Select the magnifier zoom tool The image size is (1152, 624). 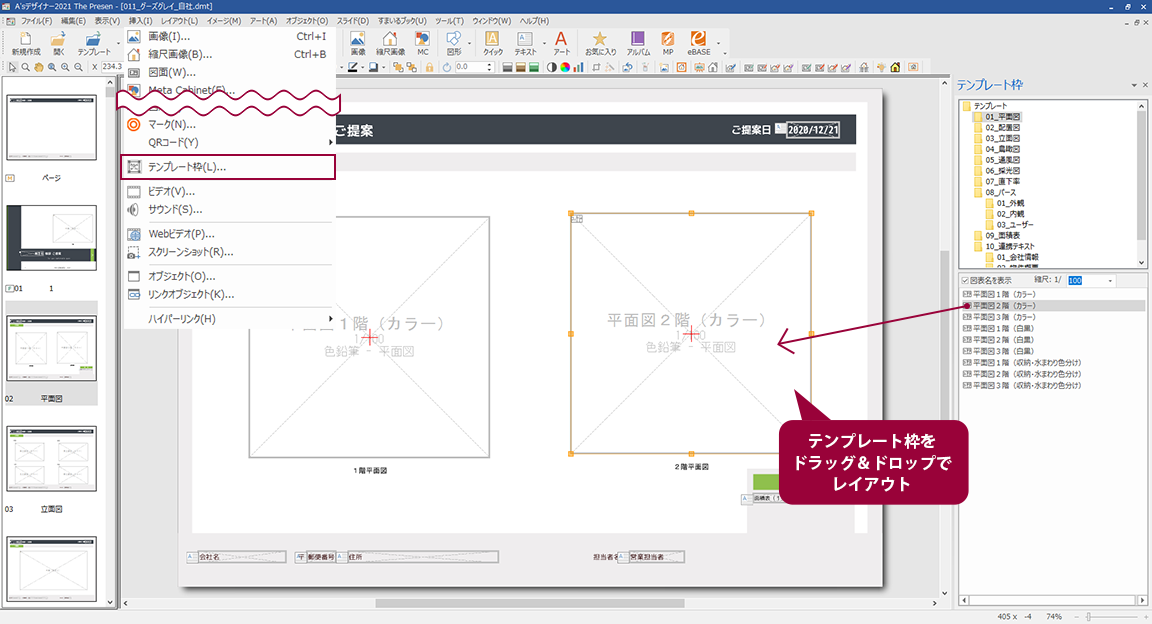[25, 67]
